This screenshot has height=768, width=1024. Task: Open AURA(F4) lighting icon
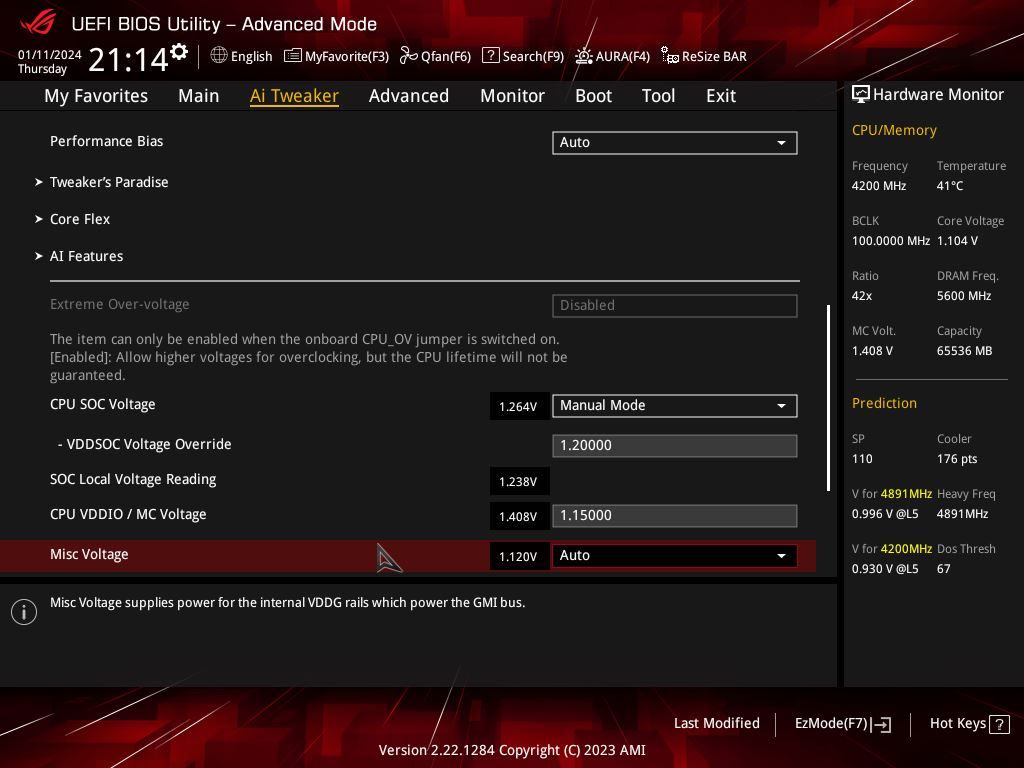point(584,56)
